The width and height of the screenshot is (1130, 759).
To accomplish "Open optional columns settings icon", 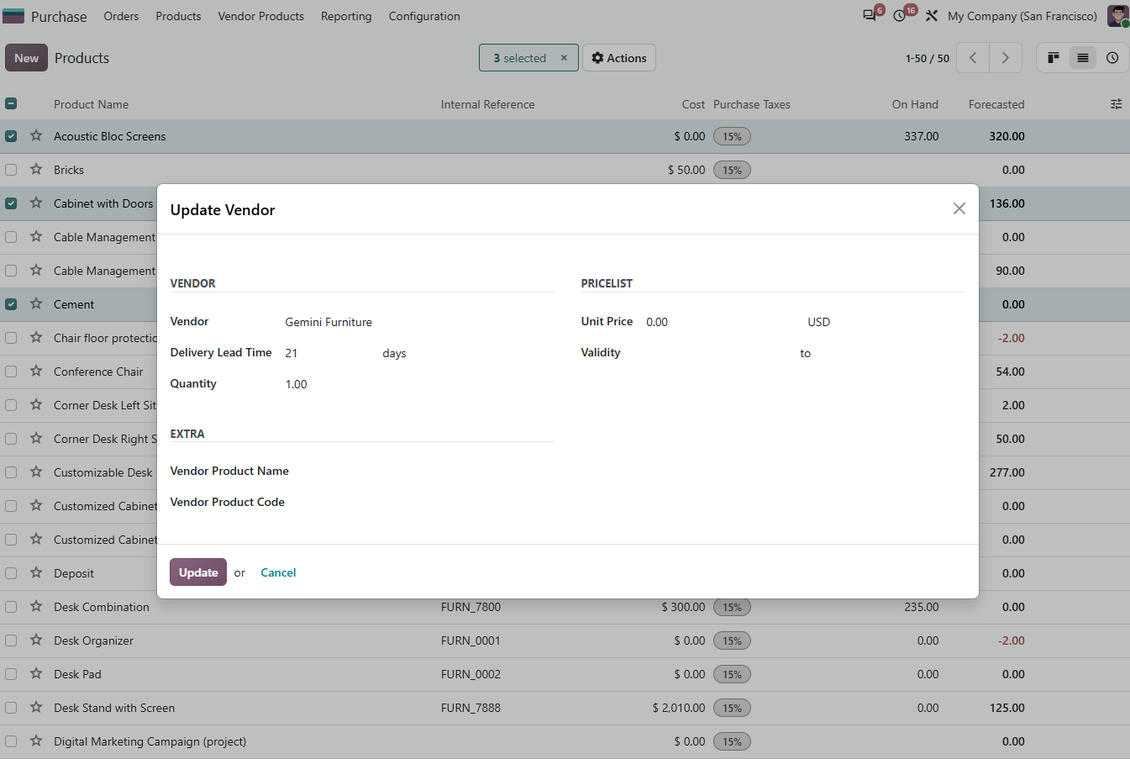I will pyautogui.click(x=1116, y=104).
